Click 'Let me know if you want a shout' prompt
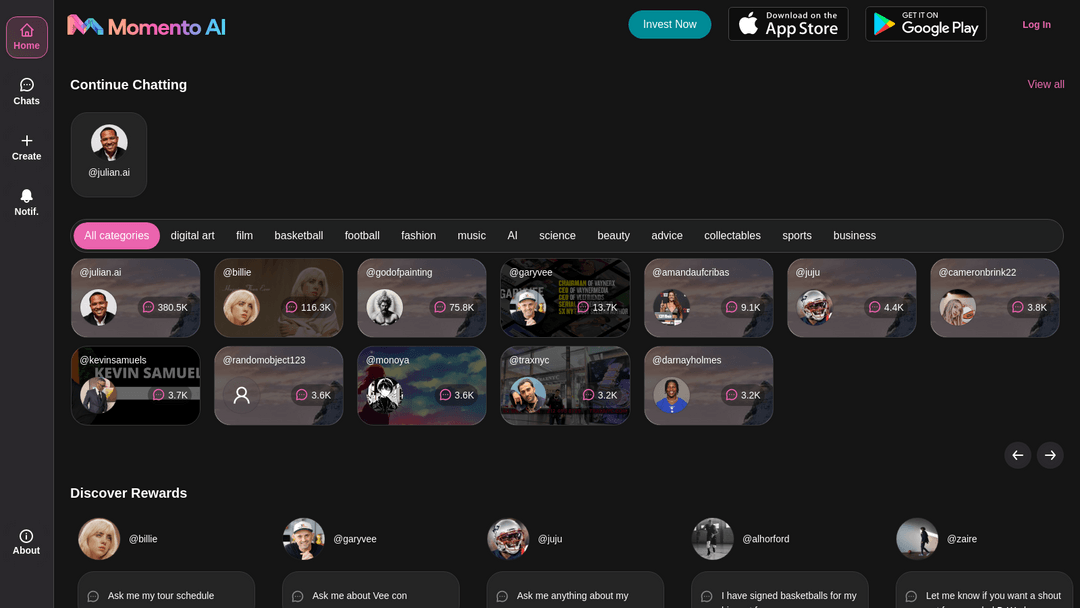 point(984,592)
